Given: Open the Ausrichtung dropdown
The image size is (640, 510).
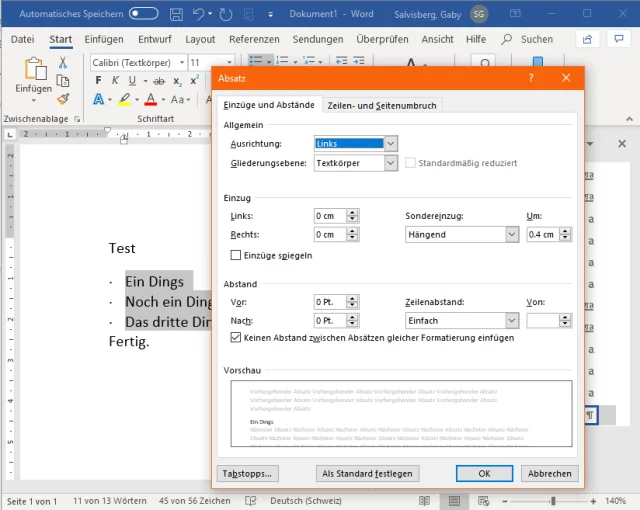Looking at the screenshot, I should [x=390, y=144].
